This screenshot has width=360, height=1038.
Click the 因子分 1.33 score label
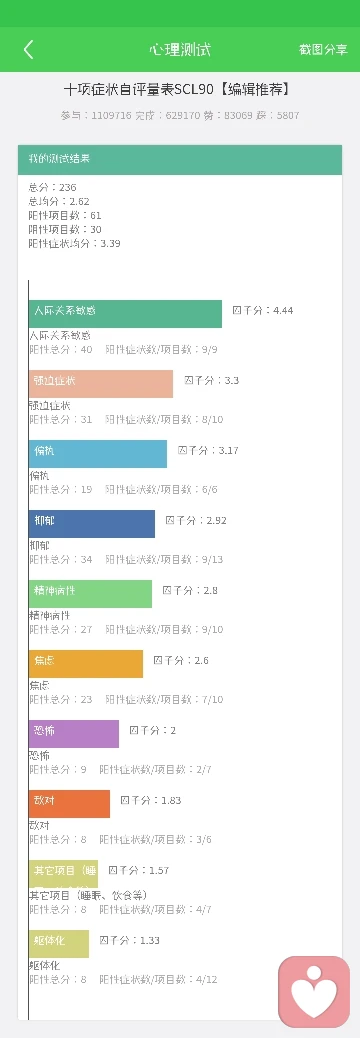pyautogui.click(x=130, y=941)
